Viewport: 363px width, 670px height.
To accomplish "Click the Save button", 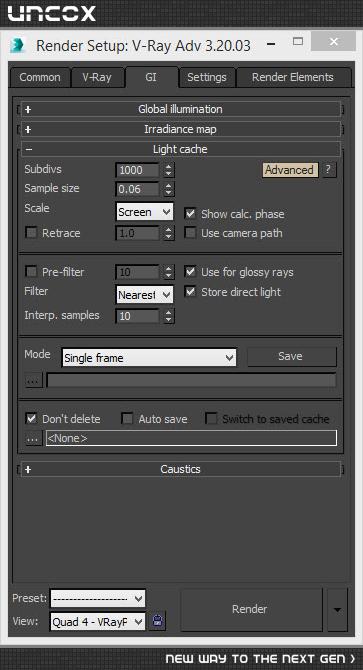I will [291, 356].
